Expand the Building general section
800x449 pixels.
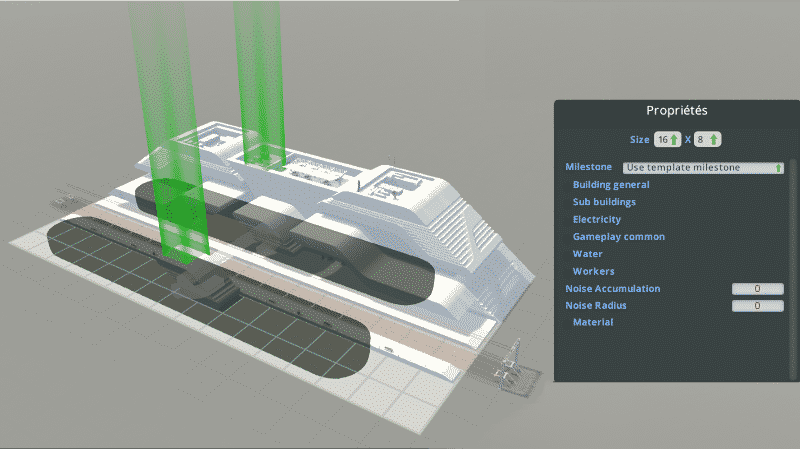point(611,185)
